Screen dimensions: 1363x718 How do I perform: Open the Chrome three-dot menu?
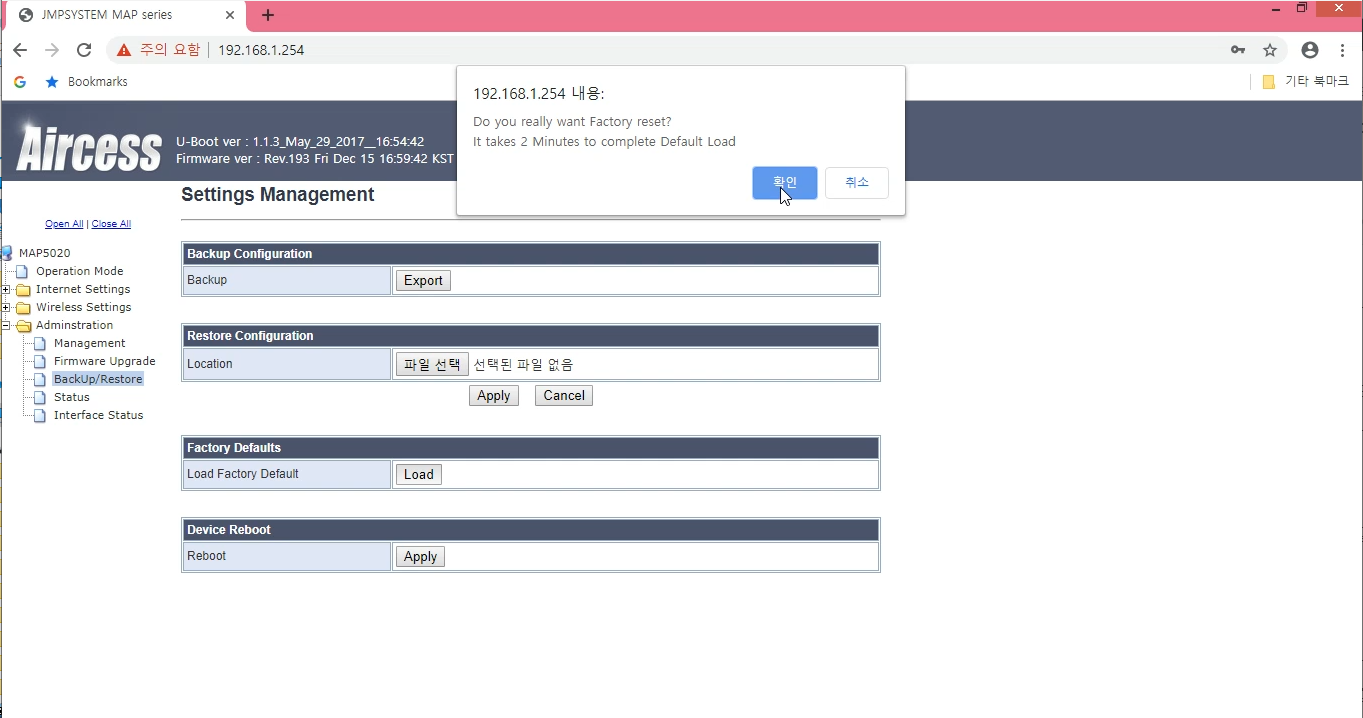1342,50
